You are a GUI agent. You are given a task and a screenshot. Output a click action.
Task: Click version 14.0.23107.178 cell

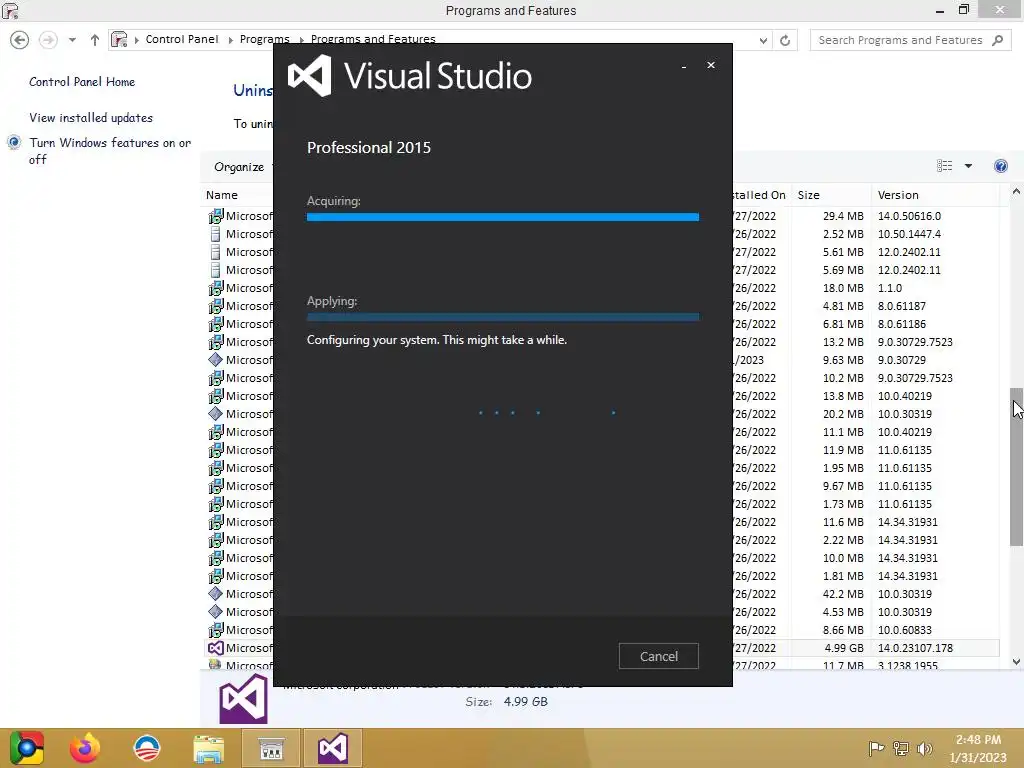[915, 648]
